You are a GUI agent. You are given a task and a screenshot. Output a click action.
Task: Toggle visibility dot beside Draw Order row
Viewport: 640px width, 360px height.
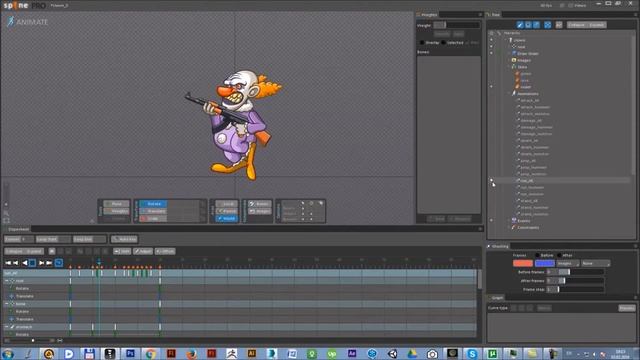(491, 53)
